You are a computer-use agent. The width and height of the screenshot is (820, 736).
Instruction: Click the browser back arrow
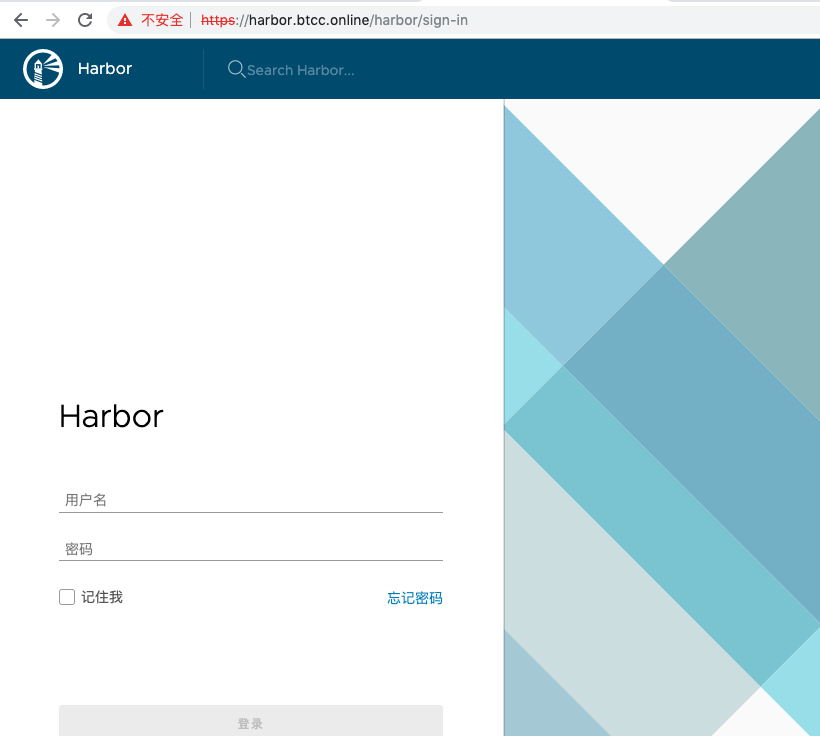(x=21, y=20)
